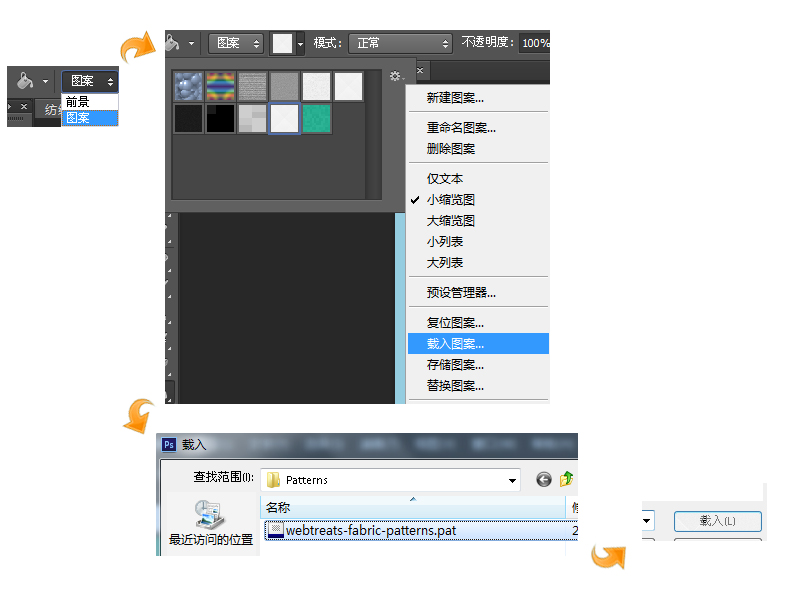Select the small thumbnail view option
The height and width of the screenshot is (600, 800).
450,200
